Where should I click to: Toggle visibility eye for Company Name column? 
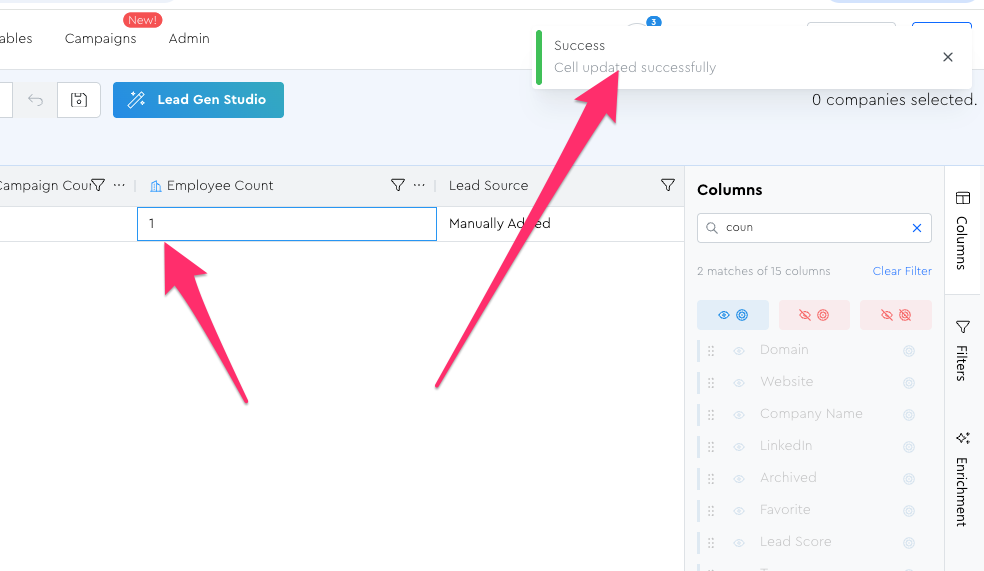pos(739,414)
